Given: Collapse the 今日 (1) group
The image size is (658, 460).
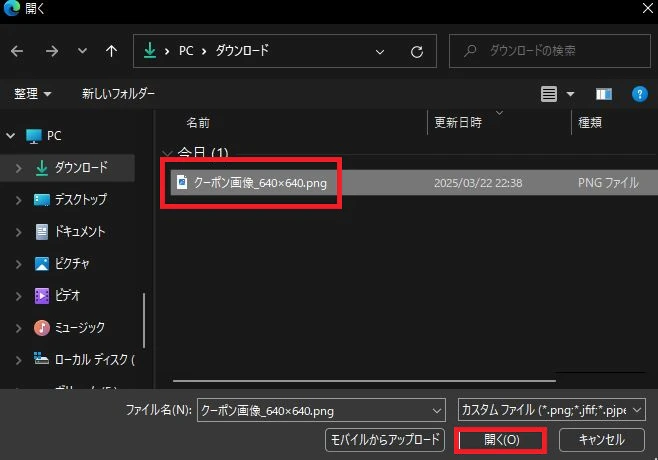Looking at the screenshot, I should click(x=167, y=153).
